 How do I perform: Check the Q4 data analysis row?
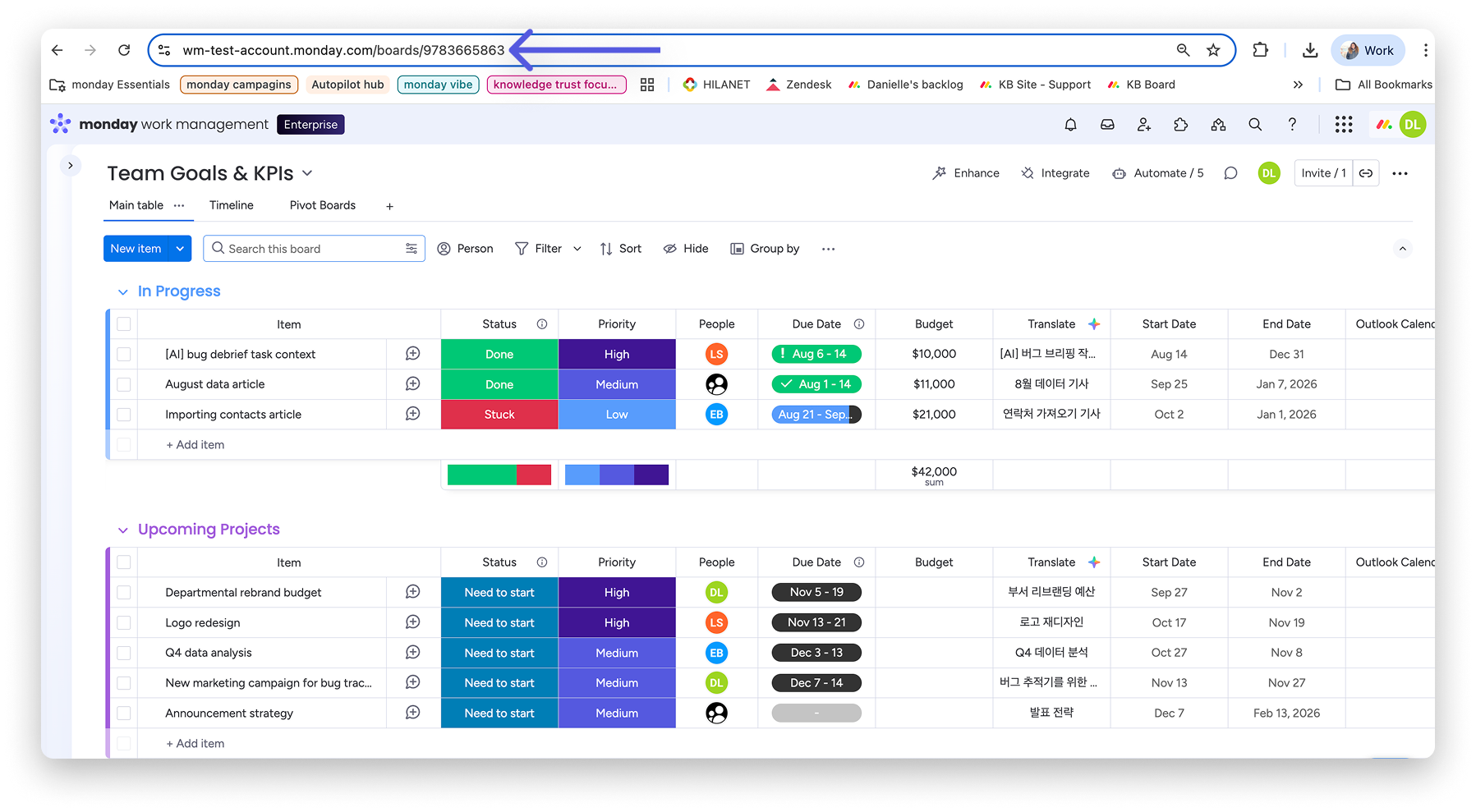tap(124, 653)
